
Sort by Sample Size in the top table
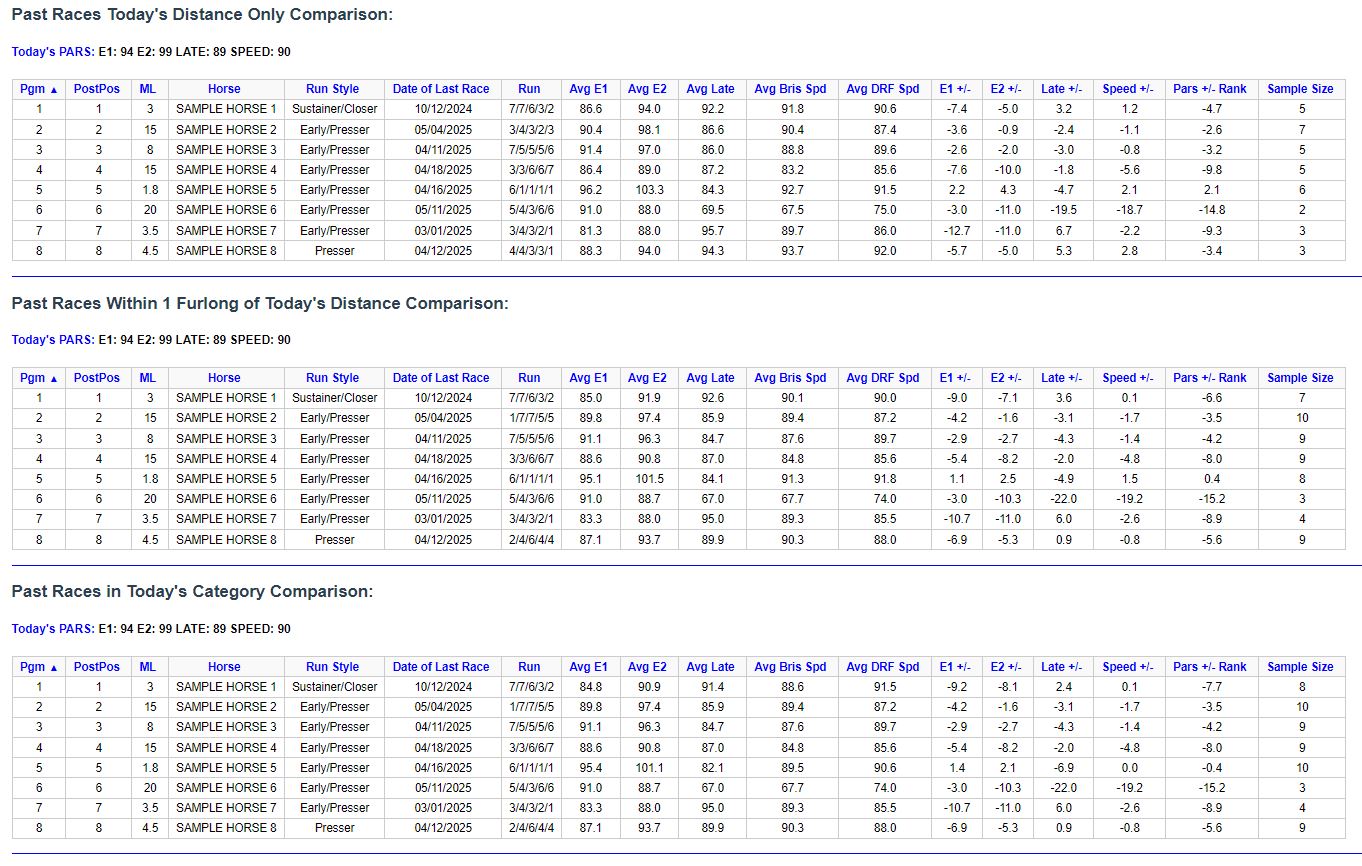click(x=1300, y=88)
